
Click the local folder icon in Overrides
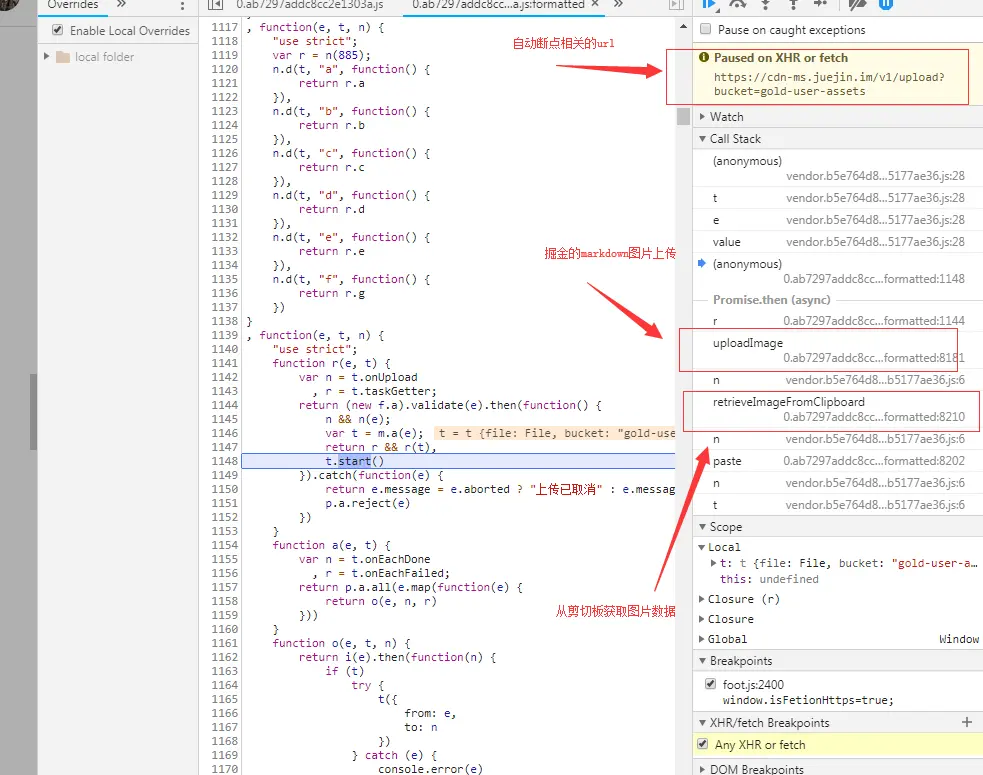tap(63, 57)
